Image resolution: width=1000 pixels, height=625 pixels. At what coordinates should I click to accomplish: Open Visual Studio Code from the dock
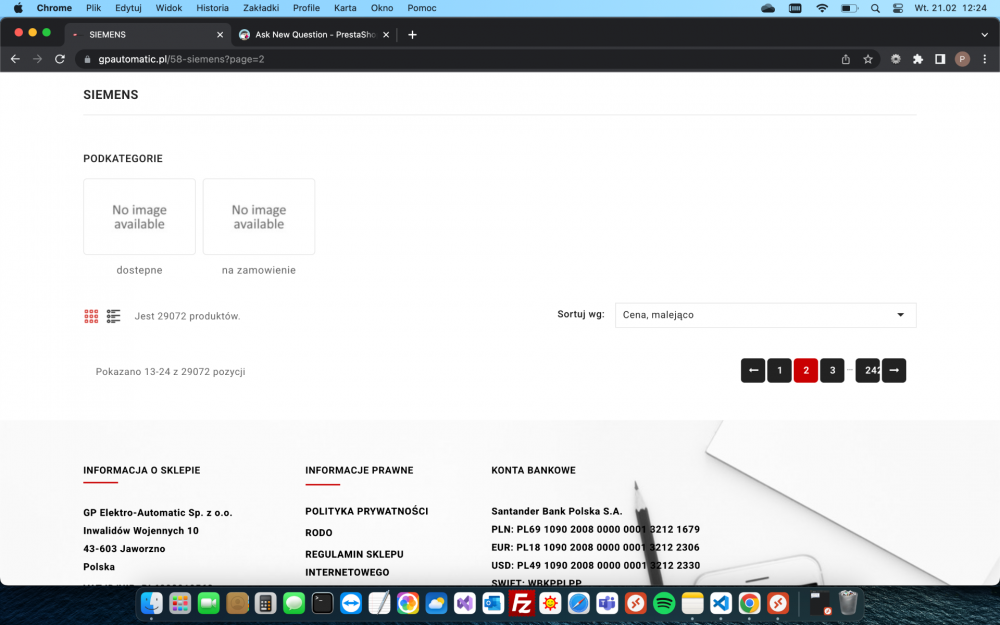(x=721, y=603)
